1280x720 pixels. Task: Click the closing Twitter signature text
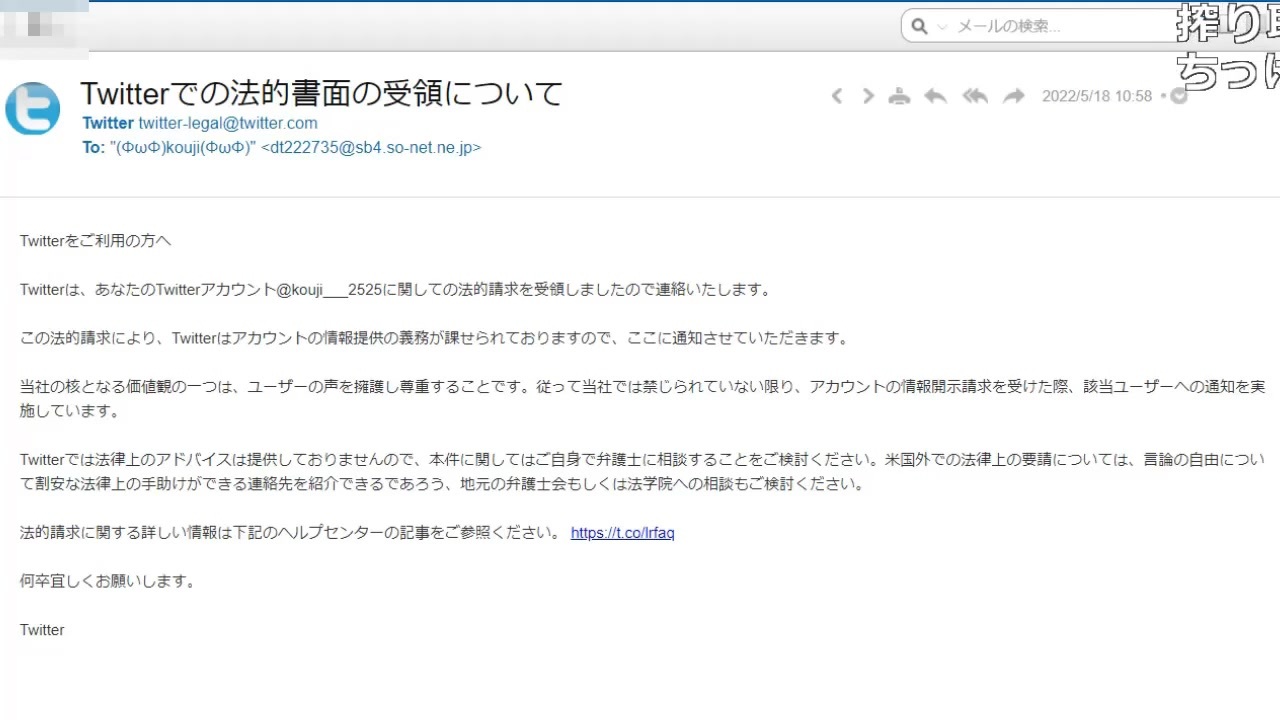pyautogui.click(x=42, y=630)
